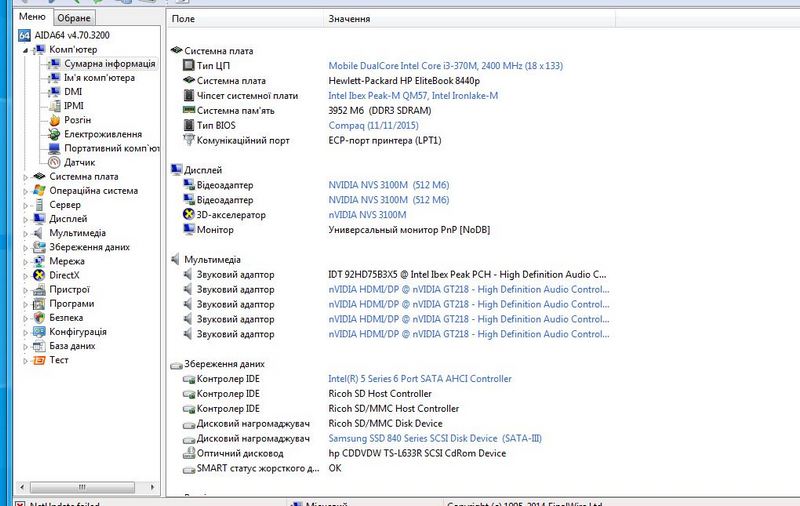Expand the Системна плата tree node

tap(27, 177)
